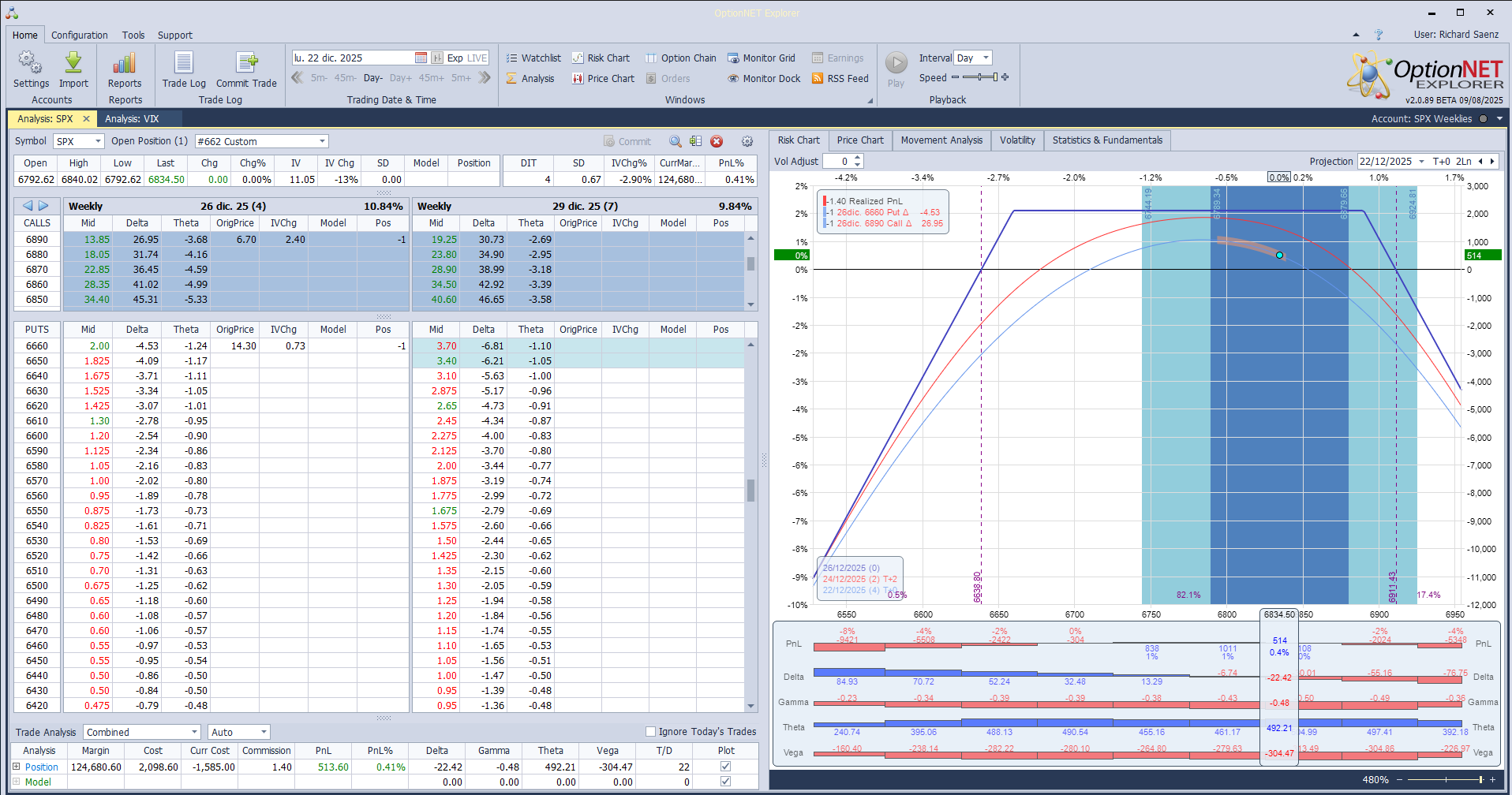
Task: Collapse the ribbon with the up arrow
Action: tap(1356, 35)
